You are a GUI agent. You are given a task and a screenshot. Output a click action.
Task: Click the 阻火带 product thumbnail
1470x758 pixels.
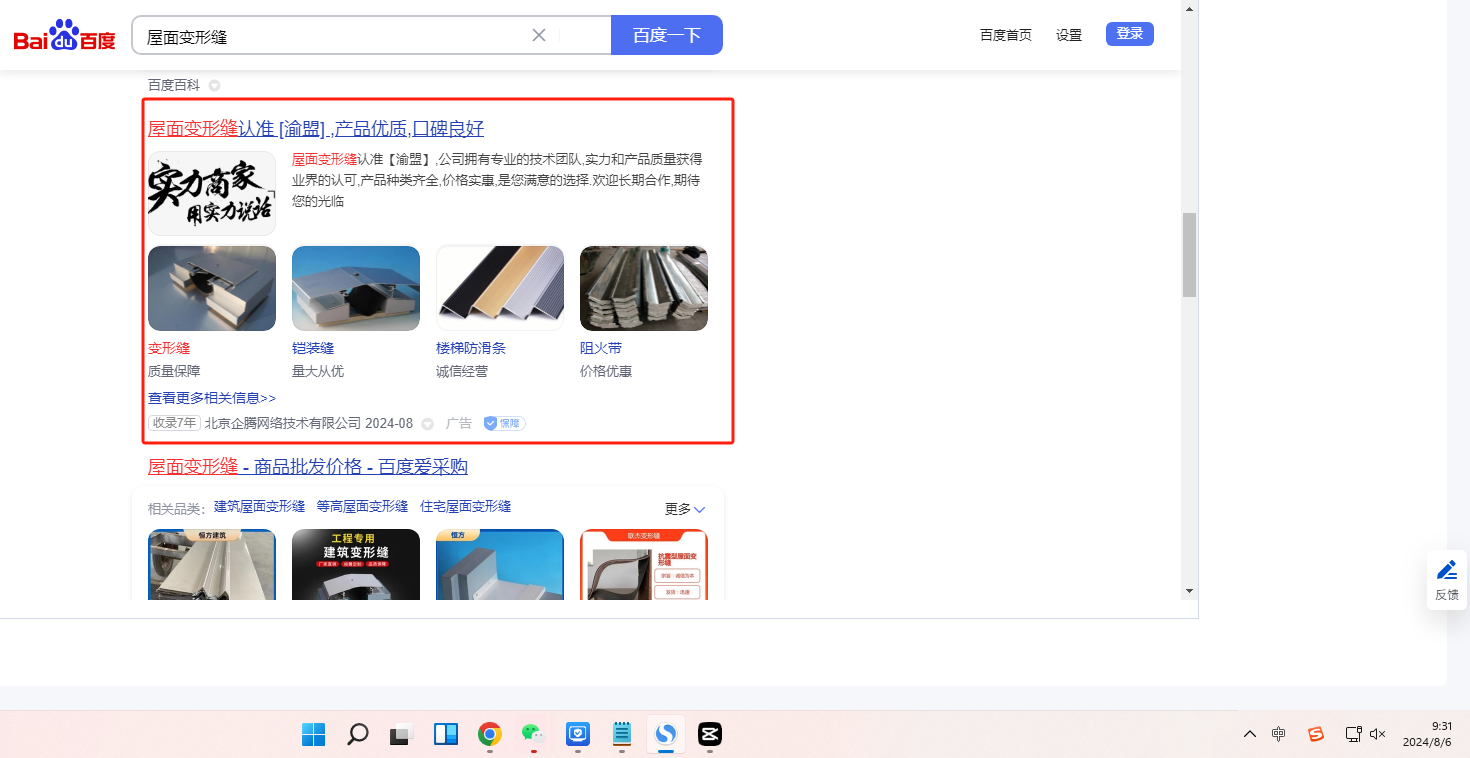coord(644,288)
